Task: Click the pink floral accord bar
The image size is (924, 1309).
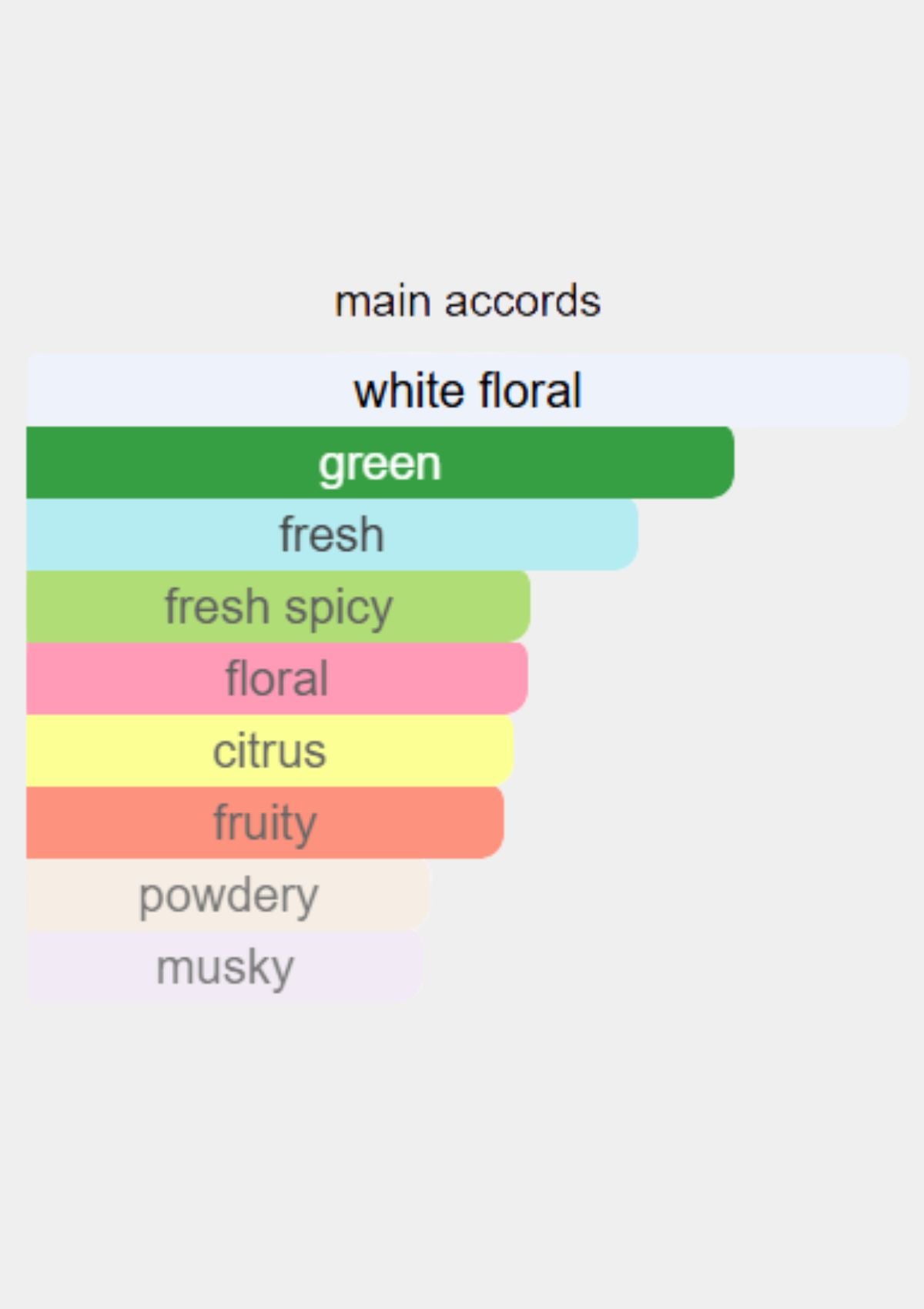Action: [x=277, y=678]
